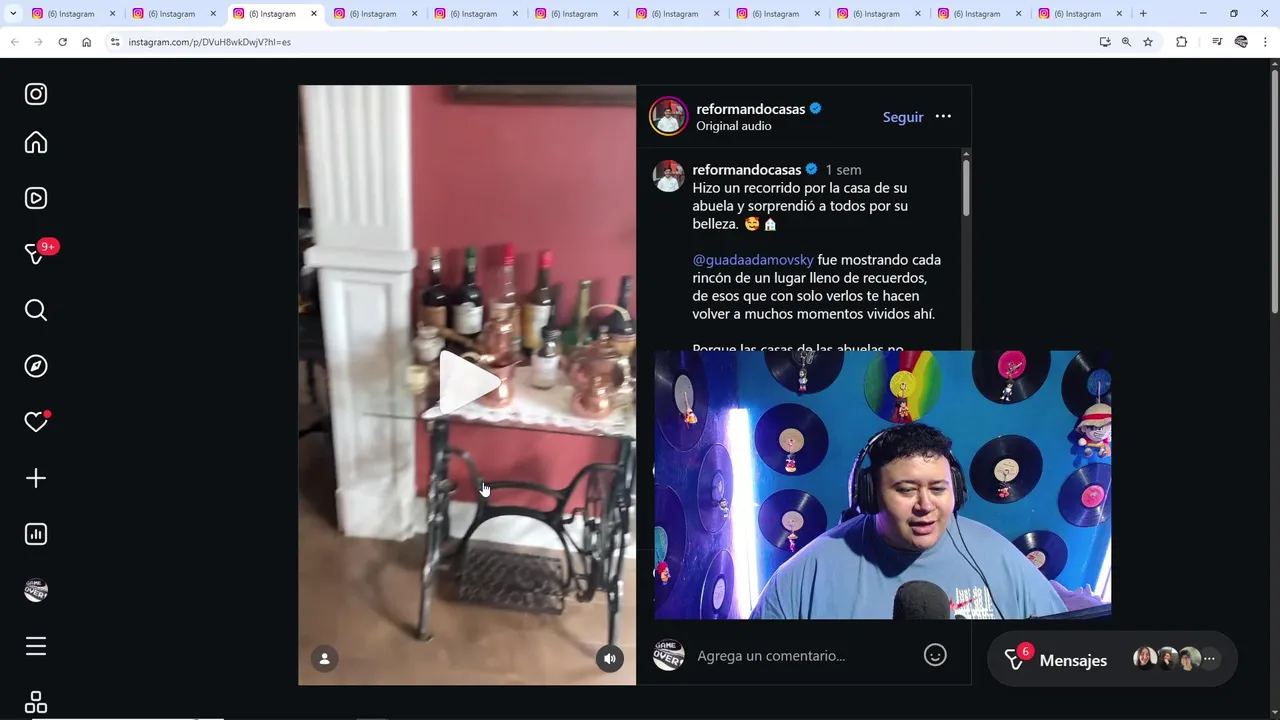Expand the hamburger More menu in sidebar

36,646
